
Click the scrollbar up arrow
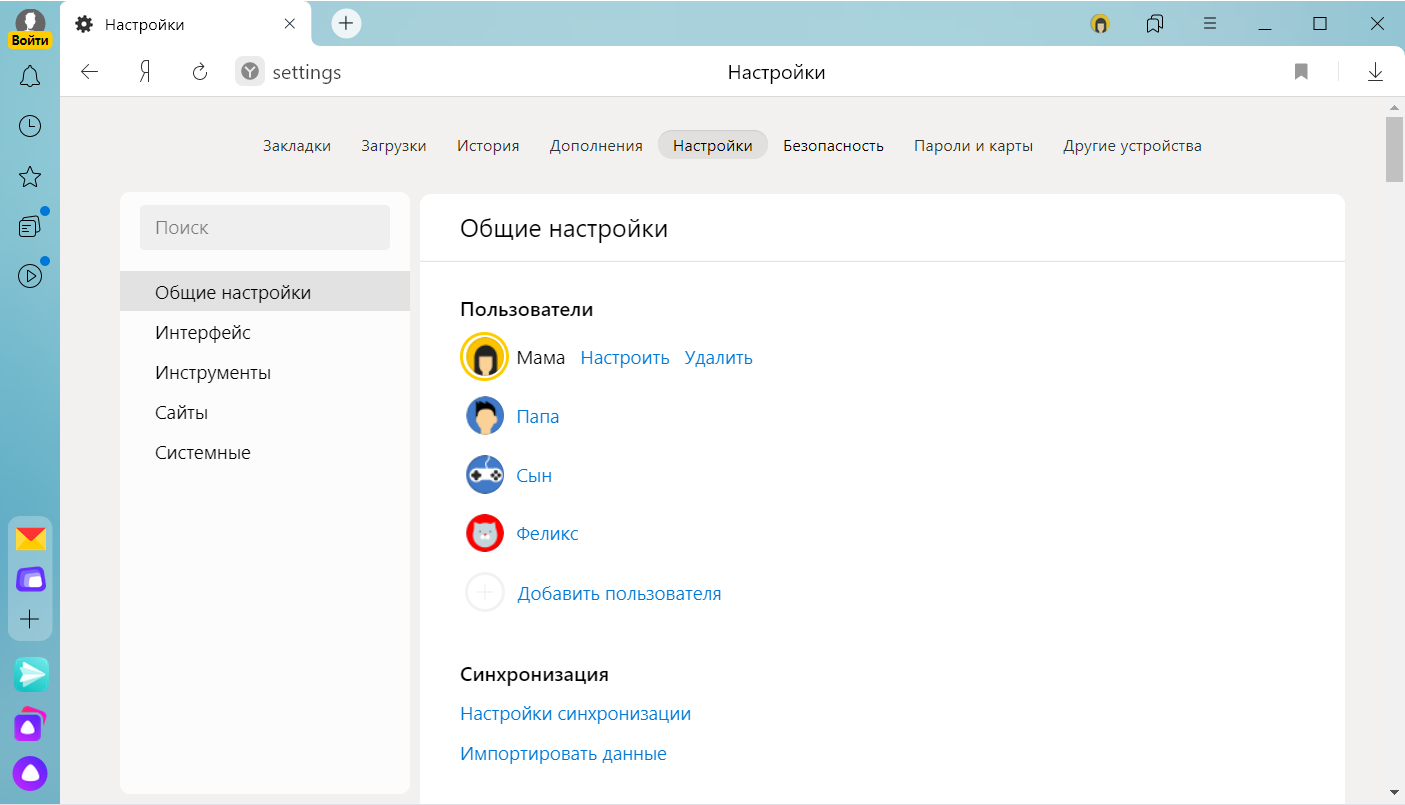click(x=1394, y=106)
